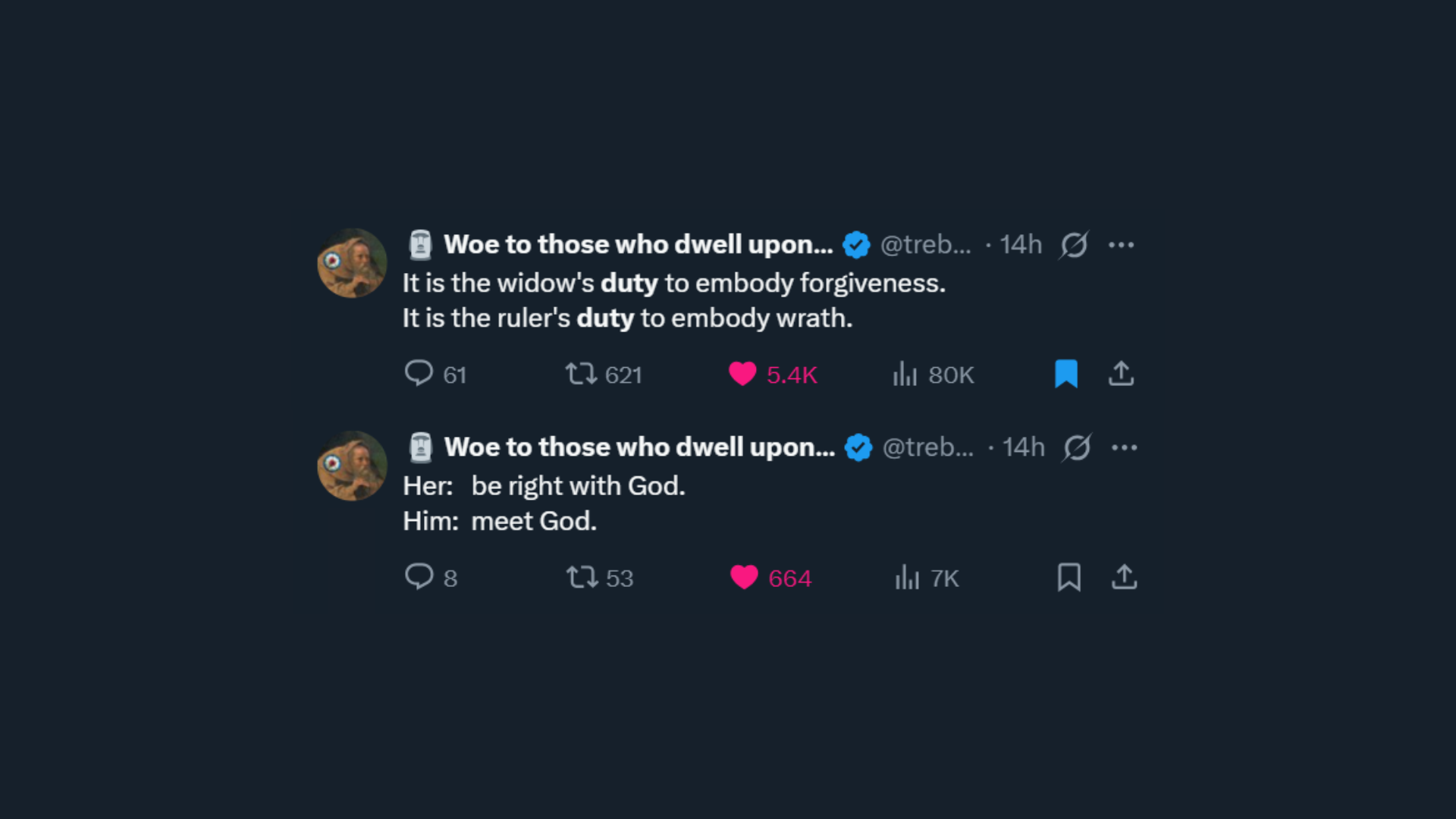Open more options menu on first tweet
This screenshot has height=819, width=1456.
click(x=1122, y=244)
